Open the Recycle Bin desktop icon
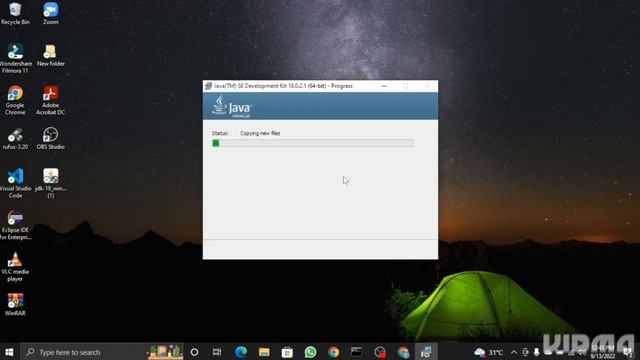Viewport: 640px width, 360px height. pos(15,13)
